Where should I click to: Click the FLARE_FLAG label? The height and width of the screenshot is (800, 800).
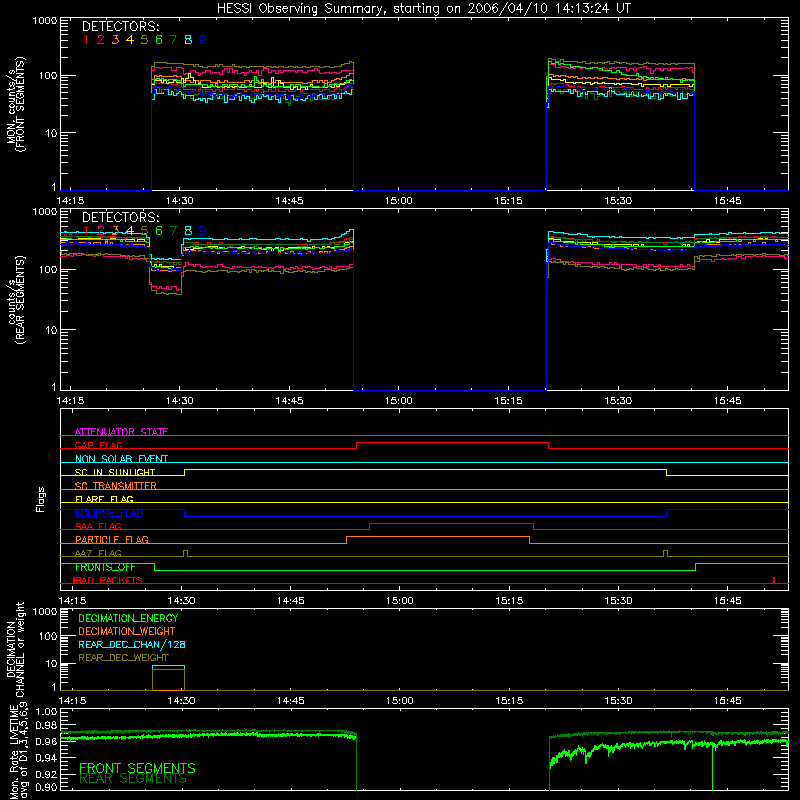tap(104, 499)
